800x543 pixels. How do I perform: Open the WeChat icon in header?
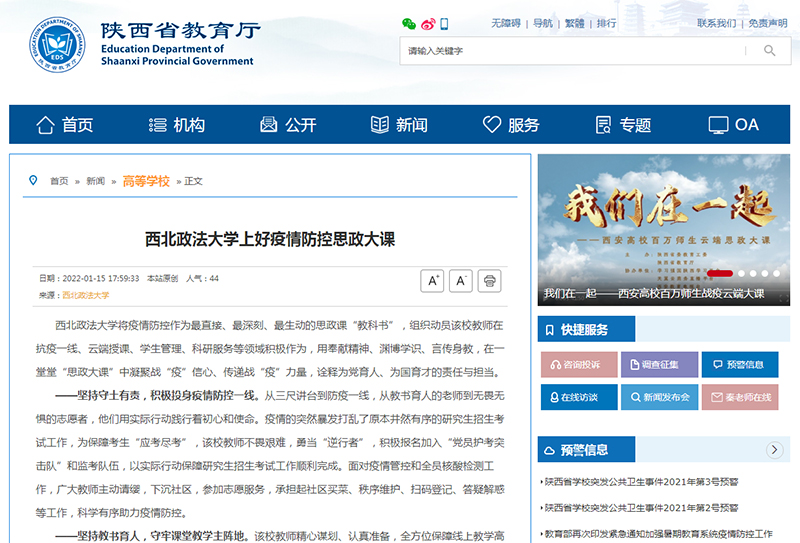point(408,23)
